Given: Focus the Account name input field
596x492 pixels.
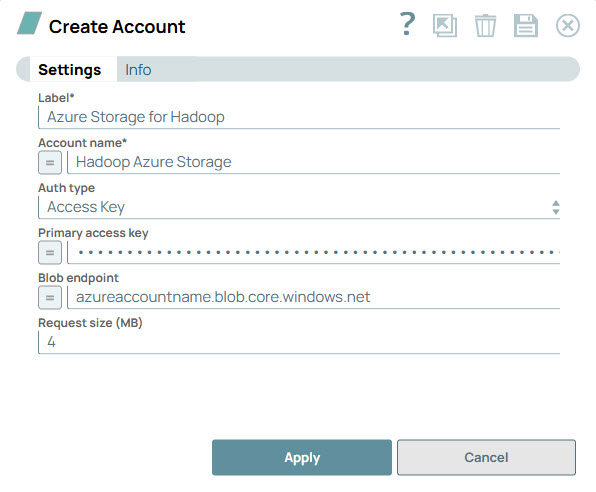Looking at the screenshot, I should (314, 162).
